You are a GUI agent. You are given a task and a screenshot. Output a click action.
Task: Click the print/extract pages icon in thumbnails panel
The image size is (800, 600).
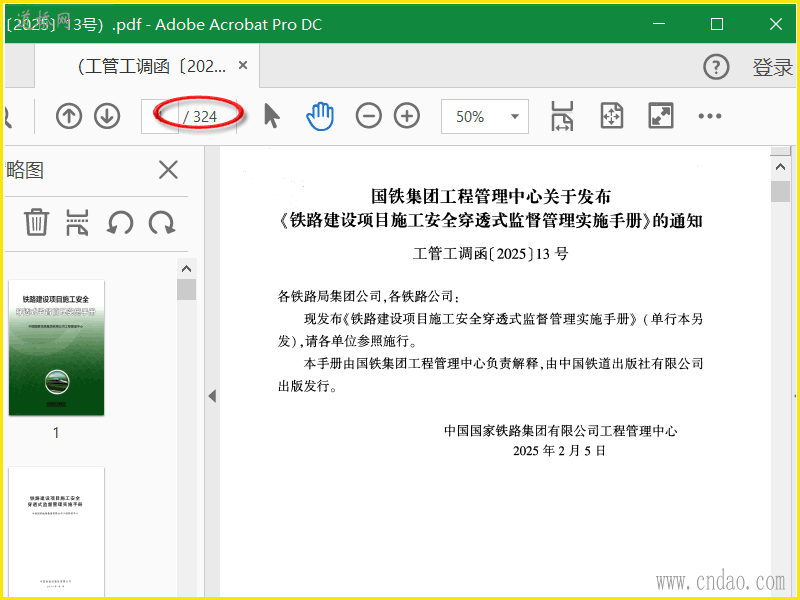click(x=78, y=222)
